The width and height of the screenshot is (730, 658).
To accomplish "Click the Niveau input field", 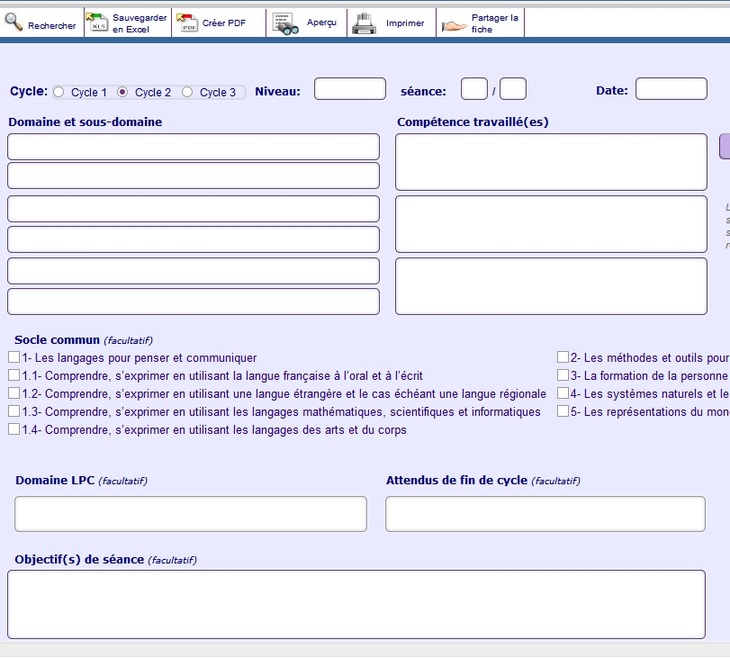I will click(x=350, y=88).
